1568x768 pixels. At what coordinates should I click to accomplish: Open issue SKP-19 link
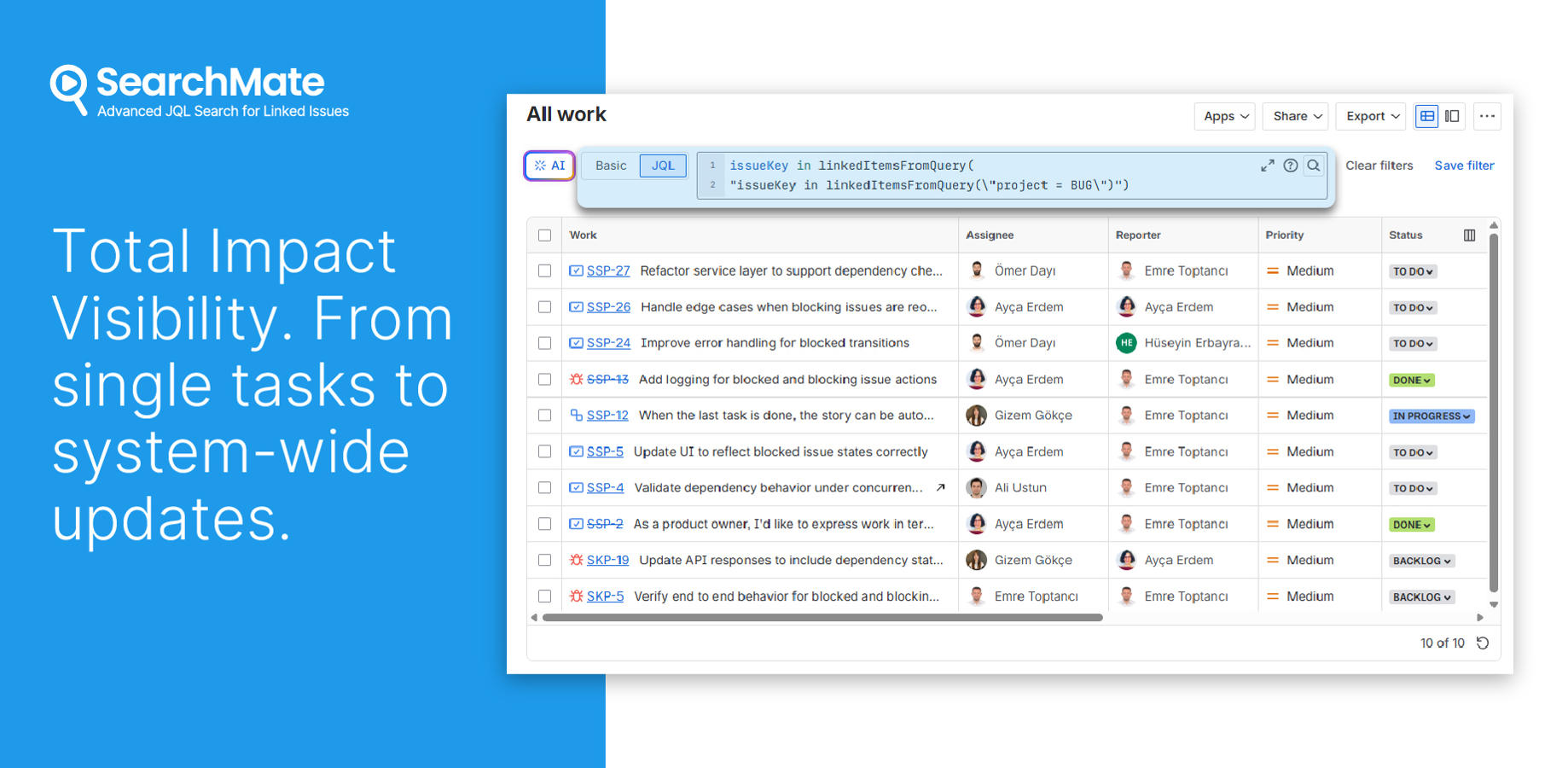607,561
